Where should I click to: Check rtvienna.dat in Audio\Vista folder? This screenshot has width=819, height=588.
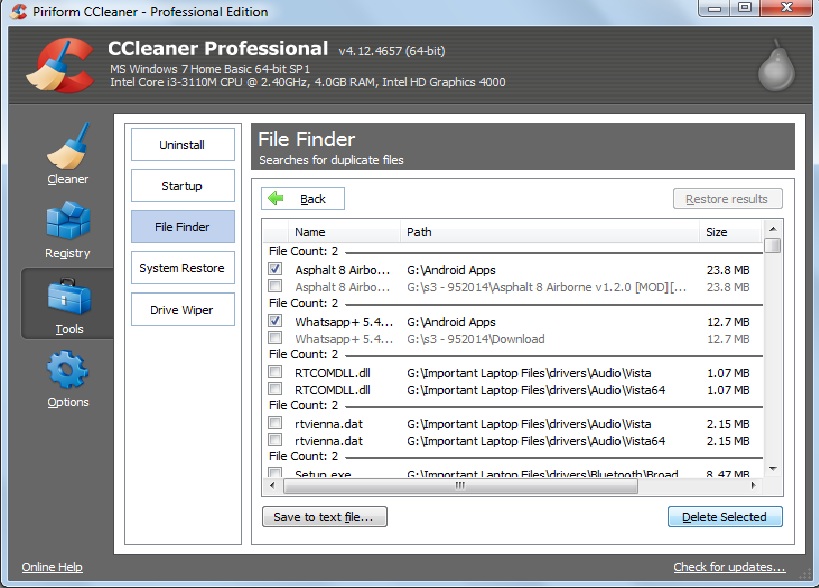coord(275,423)
